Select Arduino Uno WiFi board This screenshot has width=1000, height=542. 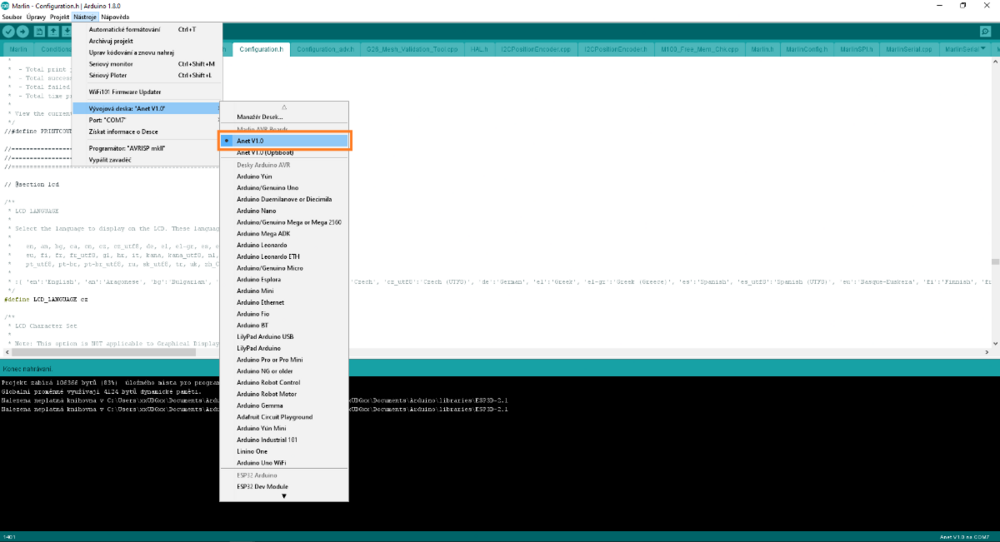click(x=284, y=464)
